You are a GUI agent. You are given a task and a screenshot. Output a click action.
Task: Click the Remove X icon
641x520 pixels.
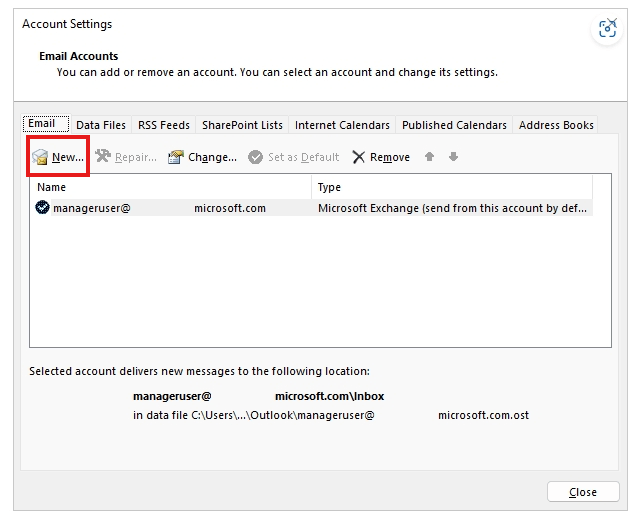pos(359,157)
